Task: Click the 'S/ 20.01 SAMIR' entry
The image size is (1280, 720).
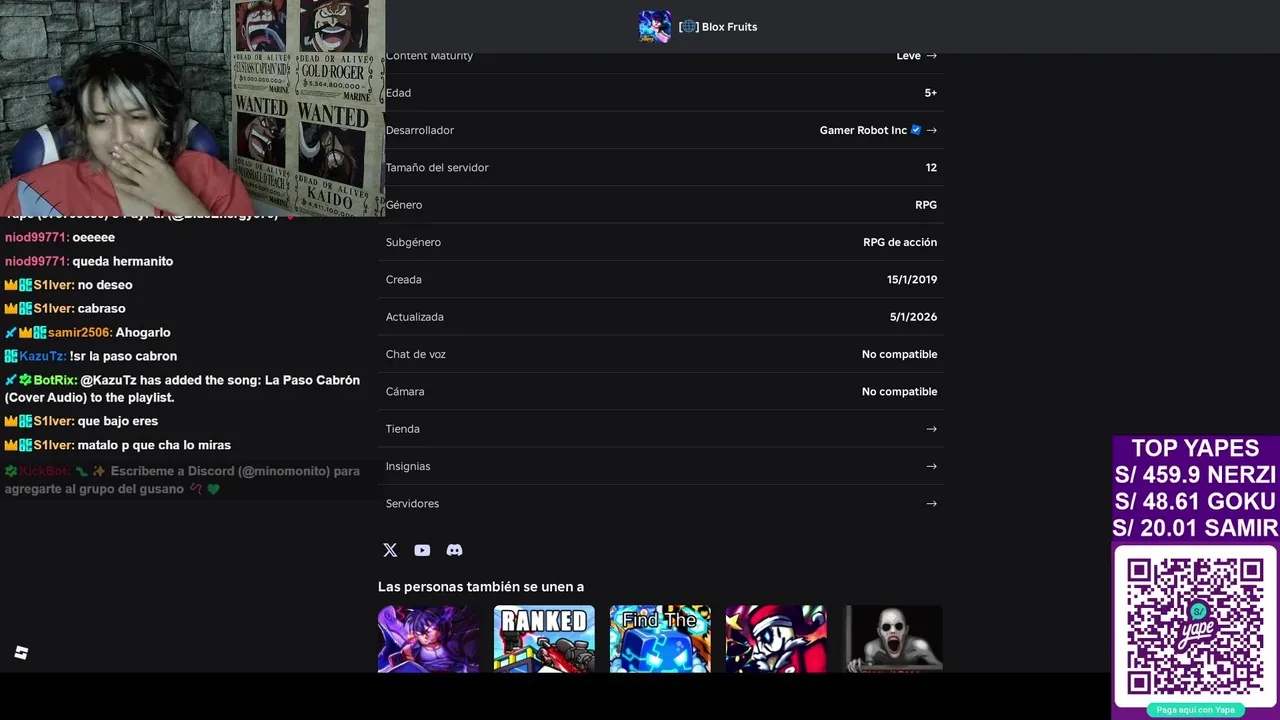Action: tap(1195, 528)
